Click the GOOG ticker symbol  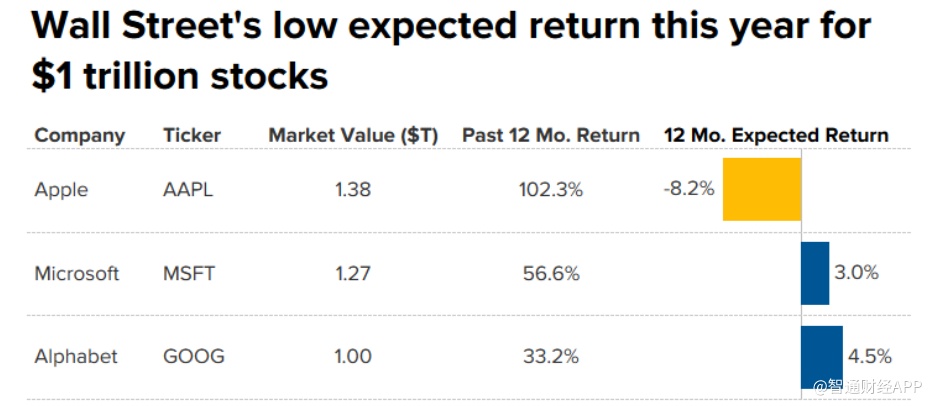tap(193, 357)
